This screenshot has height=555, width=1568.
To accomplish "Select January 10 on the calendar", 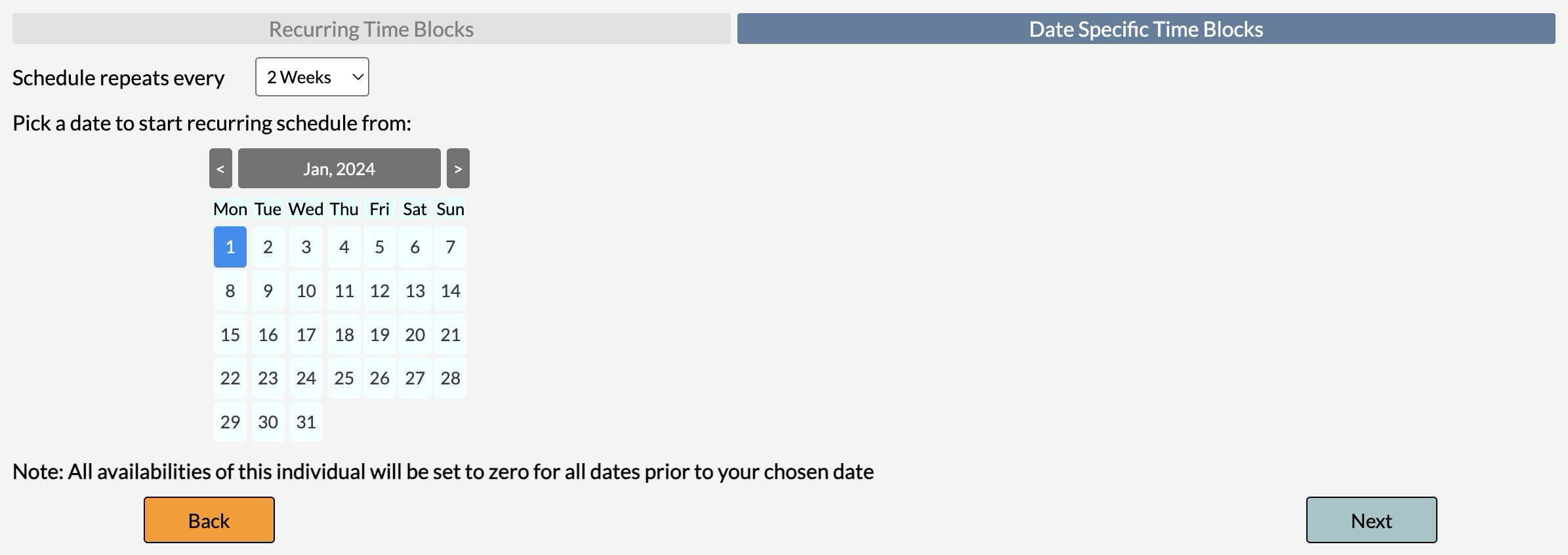I will tap(306, 291).
